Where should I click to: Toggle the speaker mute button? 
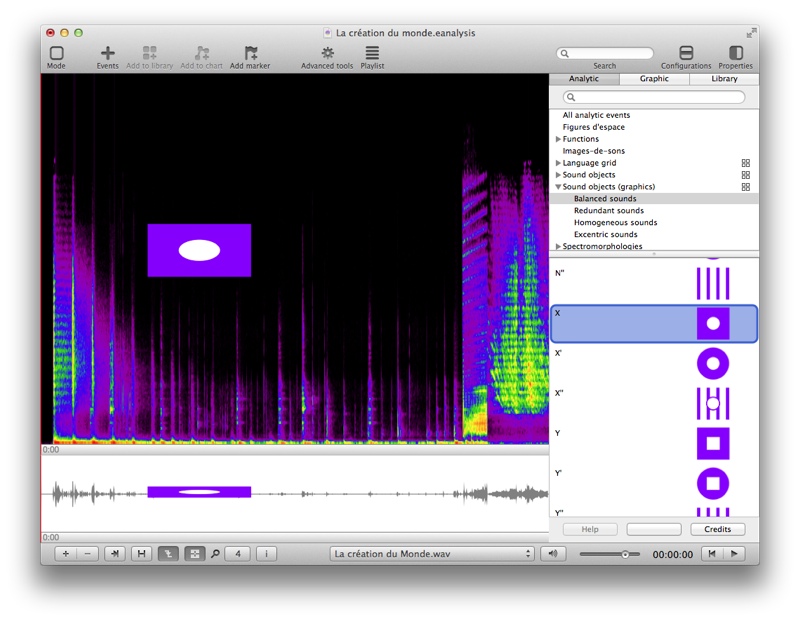click(553, 554)
